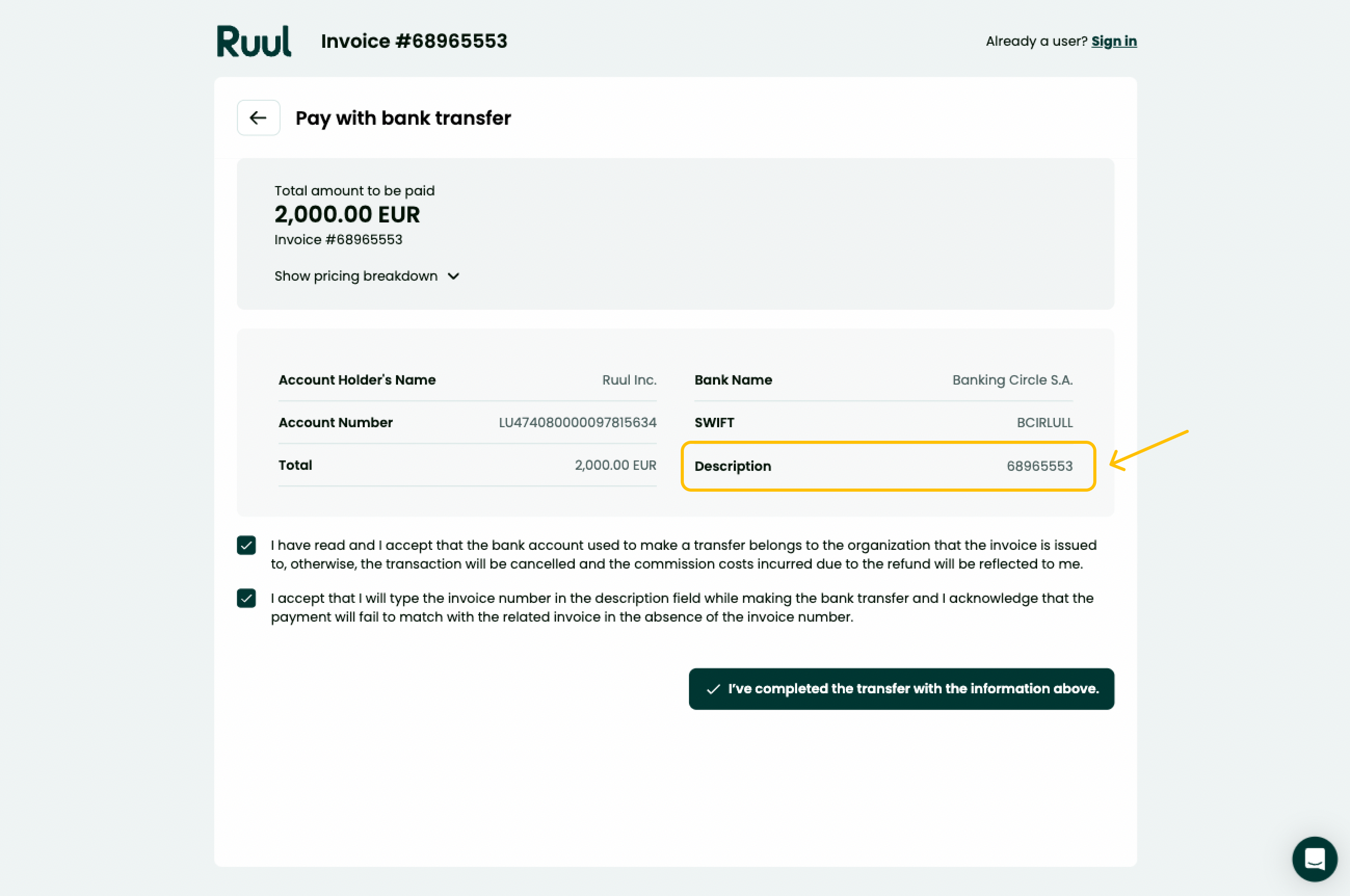Viewport: 1350px width, 896px height.
Task: Click the Pay with bank transfer heading
Action: tap(403, 117)
